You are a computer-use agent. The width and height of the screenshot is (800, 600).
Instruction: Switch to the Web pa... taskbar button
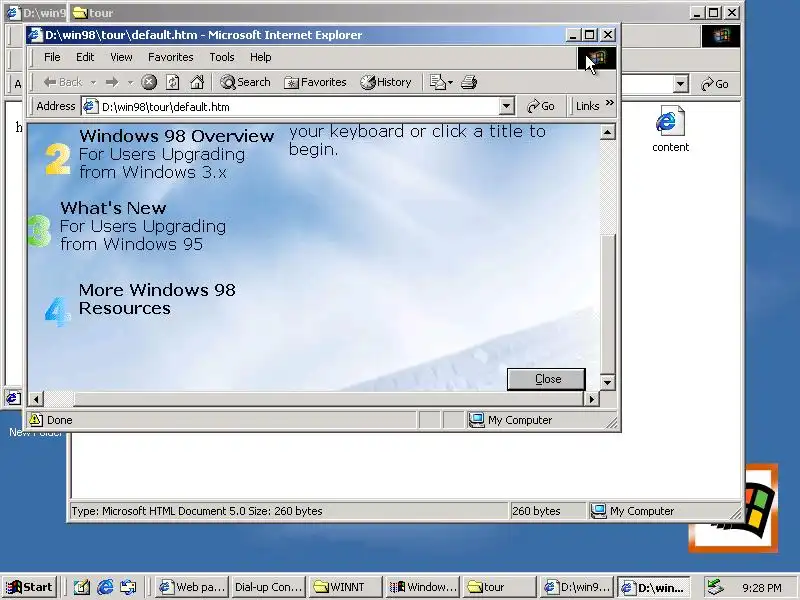(x=191, y=587)
